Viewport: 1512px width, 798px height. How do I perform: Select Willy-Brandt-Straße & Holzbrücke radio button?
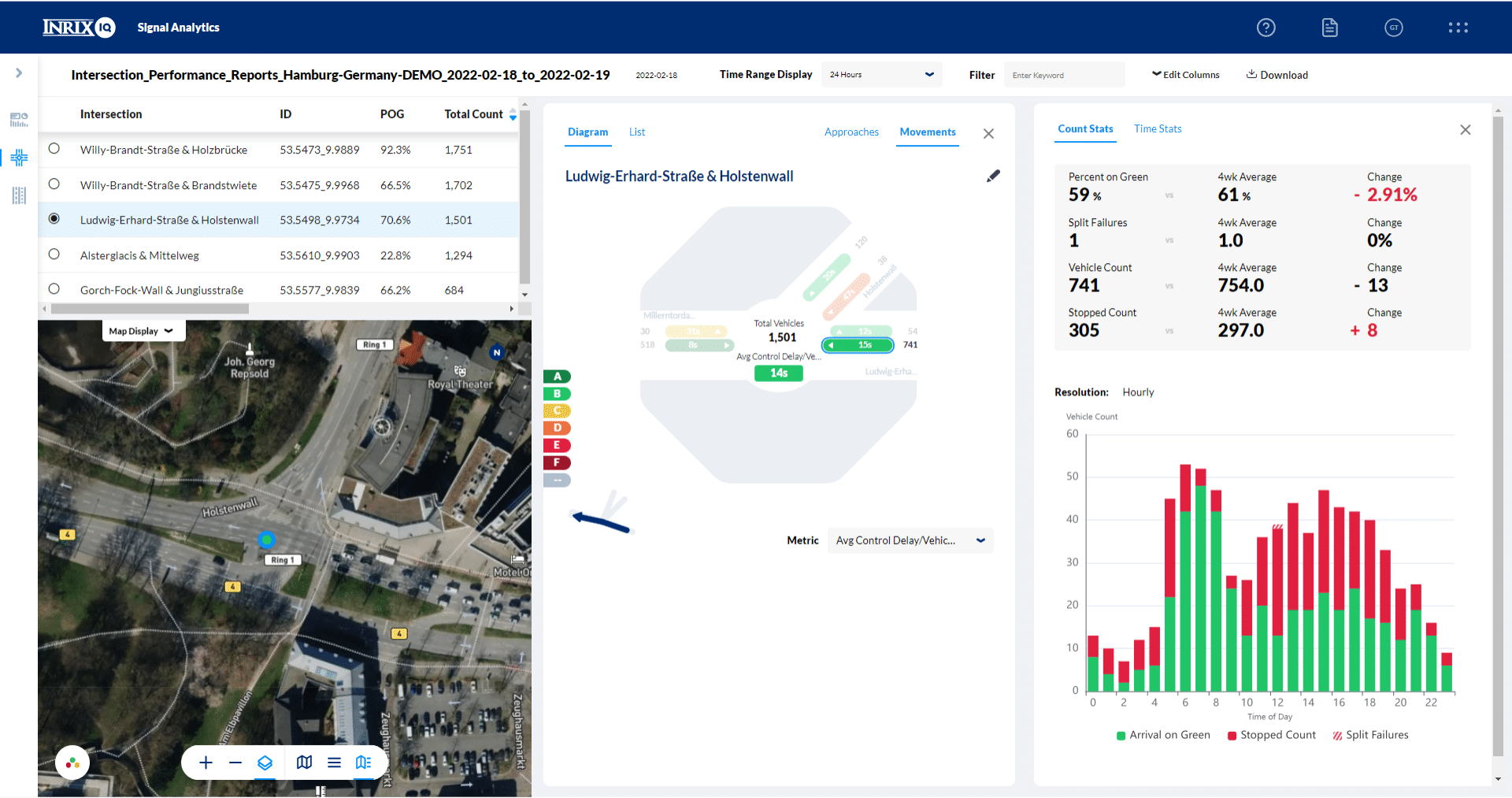pos(54,148)
